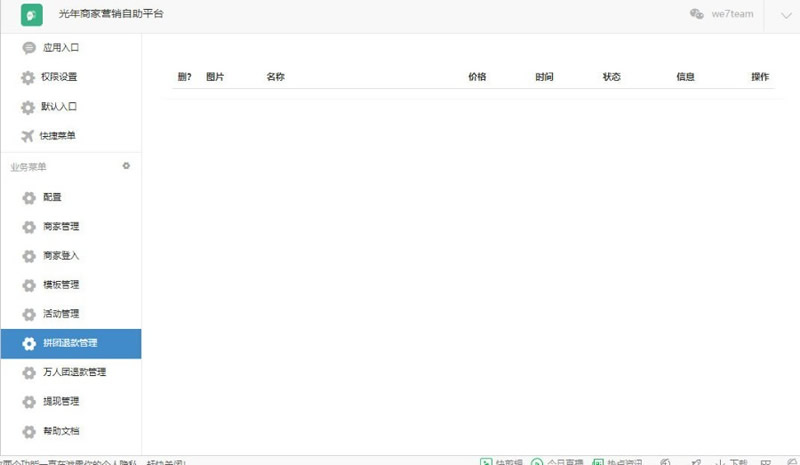This screenshot has width=800, height=465.
Task: Click the 光年商家营销自助平台 title
Action: tap(111, 15)
